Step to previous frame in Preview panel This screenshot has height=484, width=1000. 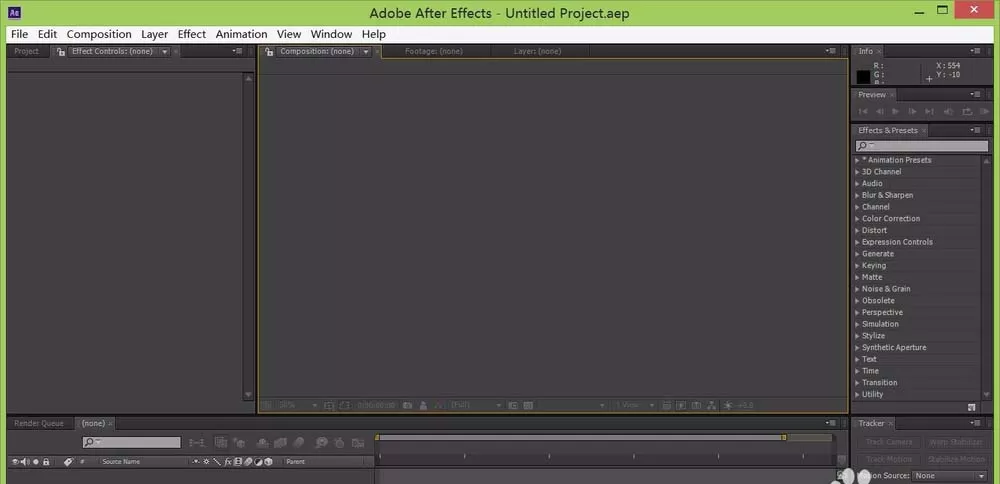[x=879, y=112]
